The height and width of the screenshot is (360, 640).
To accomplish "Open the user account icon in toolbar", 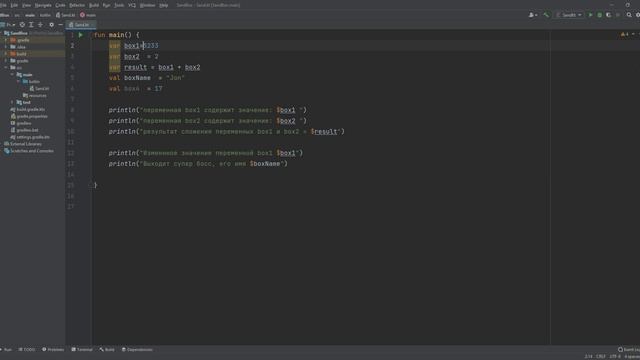I will (532, 15).
